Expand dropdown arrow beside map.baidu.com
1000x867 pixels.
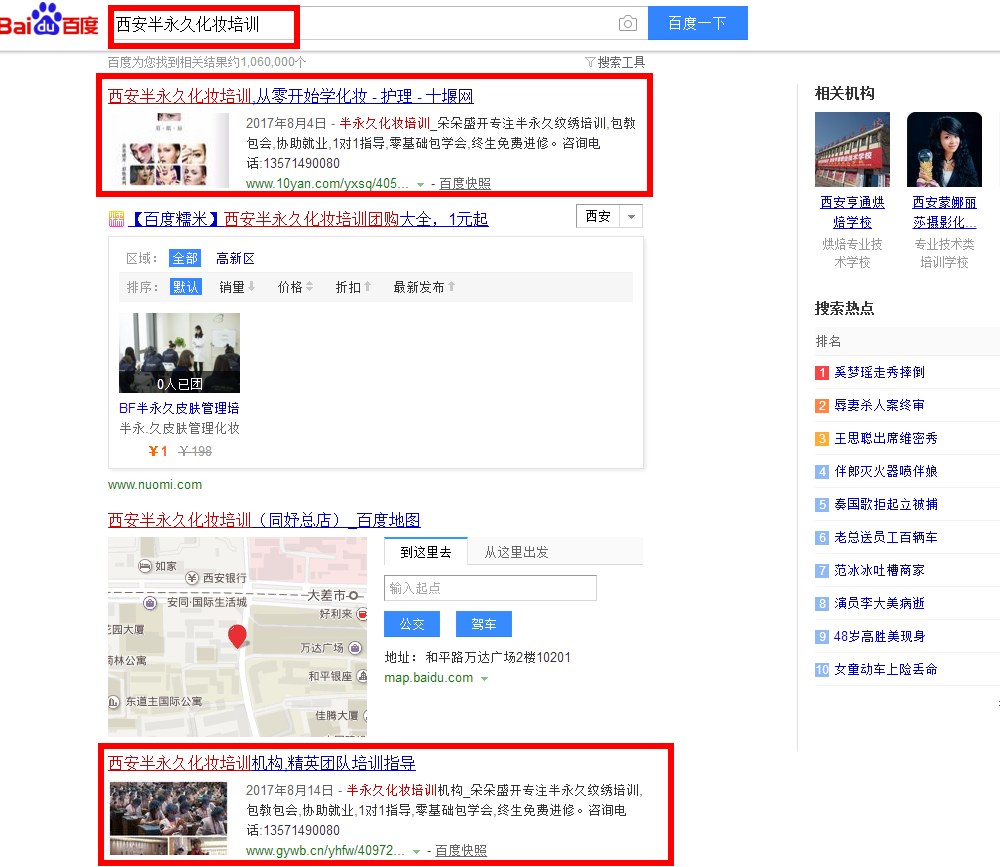click(x=485, y=679)
